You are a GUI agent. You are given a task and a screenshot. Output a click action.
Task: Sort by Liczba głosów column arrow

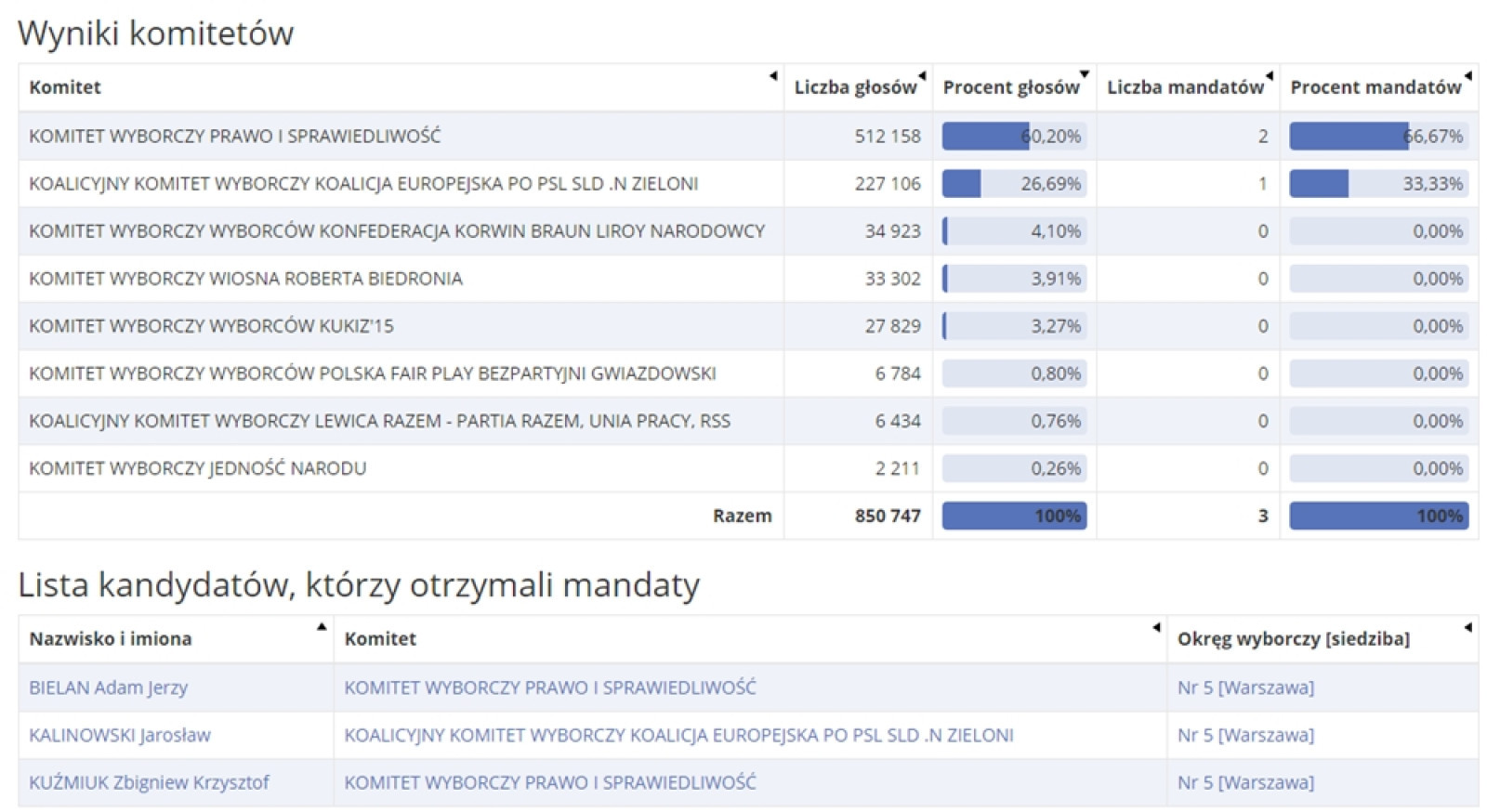(x=922, y=76)
